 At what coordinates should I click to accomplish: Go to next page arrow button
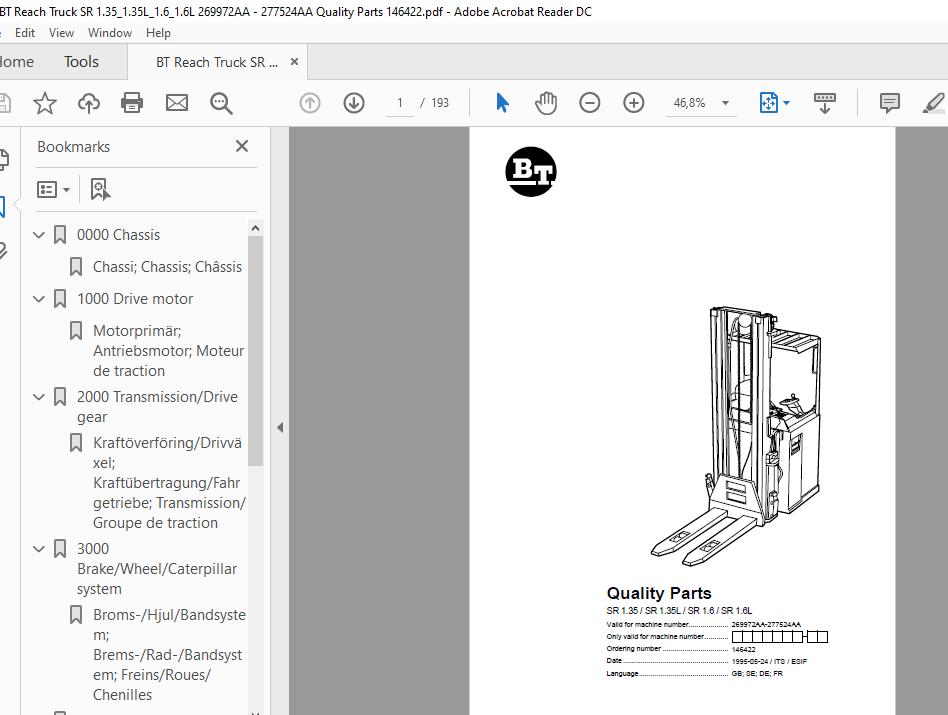point(354,103)
